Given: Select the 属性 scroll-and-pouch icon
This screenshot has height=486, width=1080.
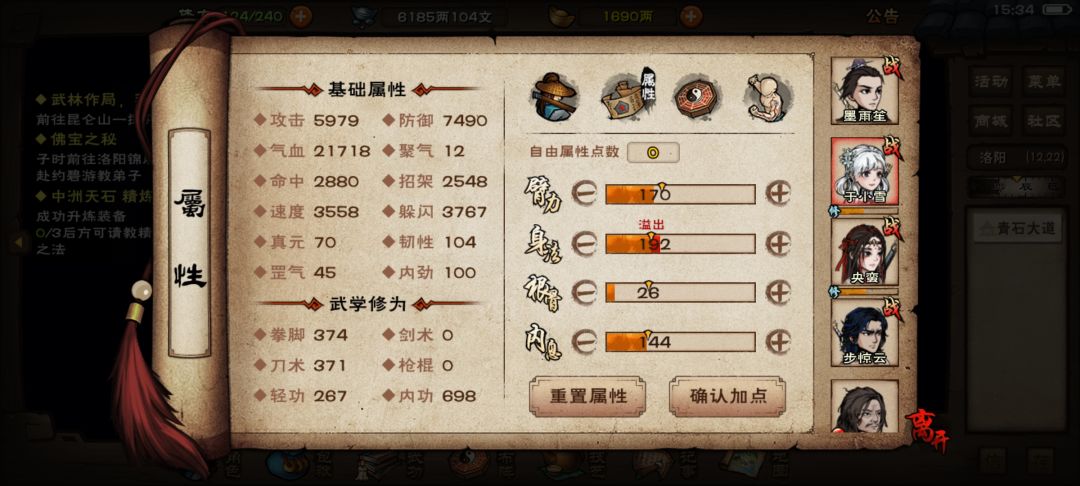Looking at the screenshot, I should (628, 95).
